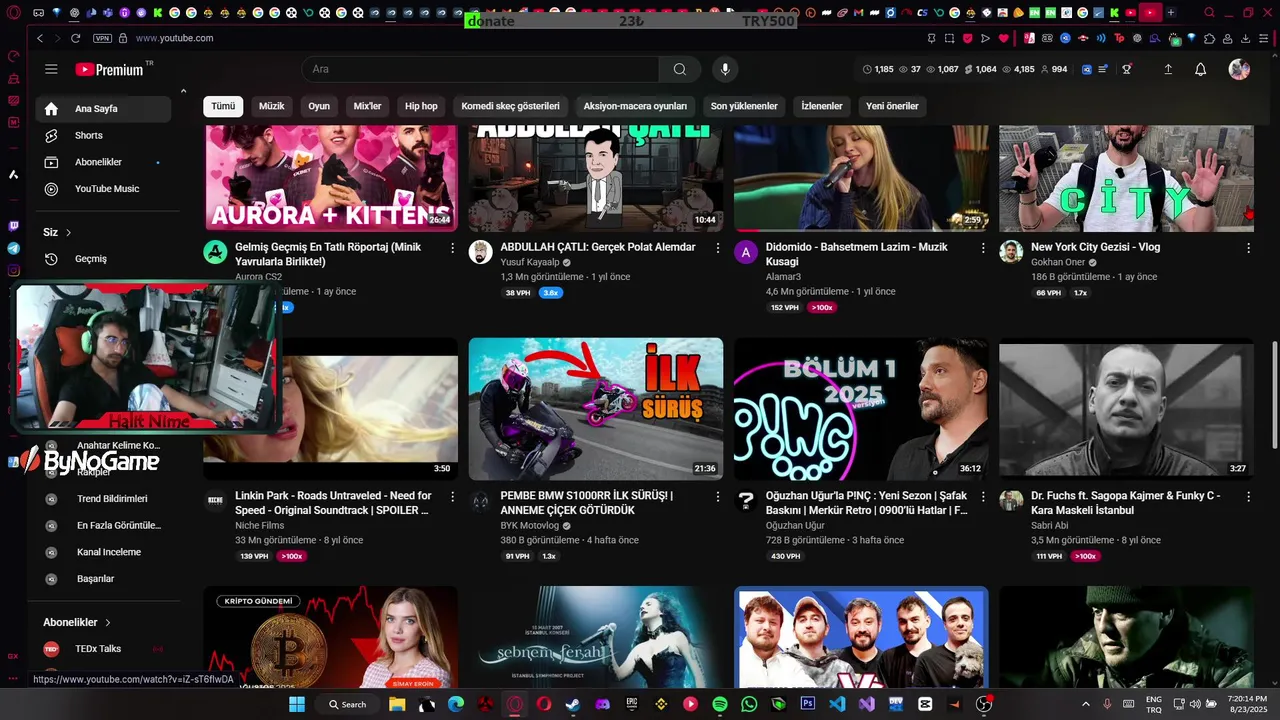The image size is (1280, 720).
Task: Open options menu for ABDULLAH ÇATLI video
Action: pos(717,248)
